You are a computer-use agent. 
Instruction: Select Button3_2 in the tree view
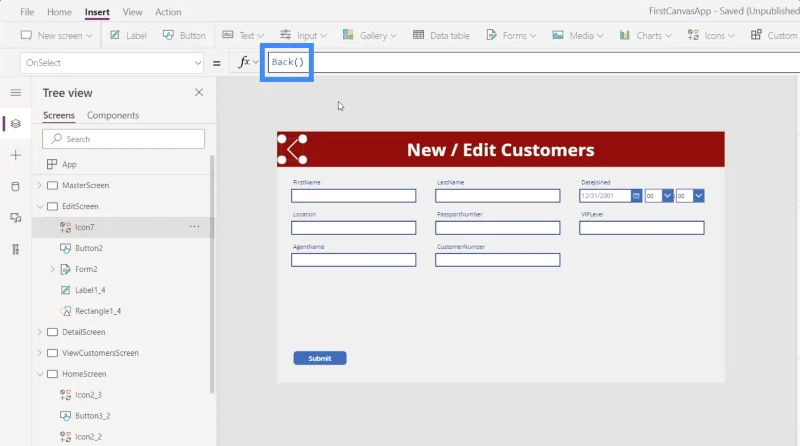[x=92, y=416]
